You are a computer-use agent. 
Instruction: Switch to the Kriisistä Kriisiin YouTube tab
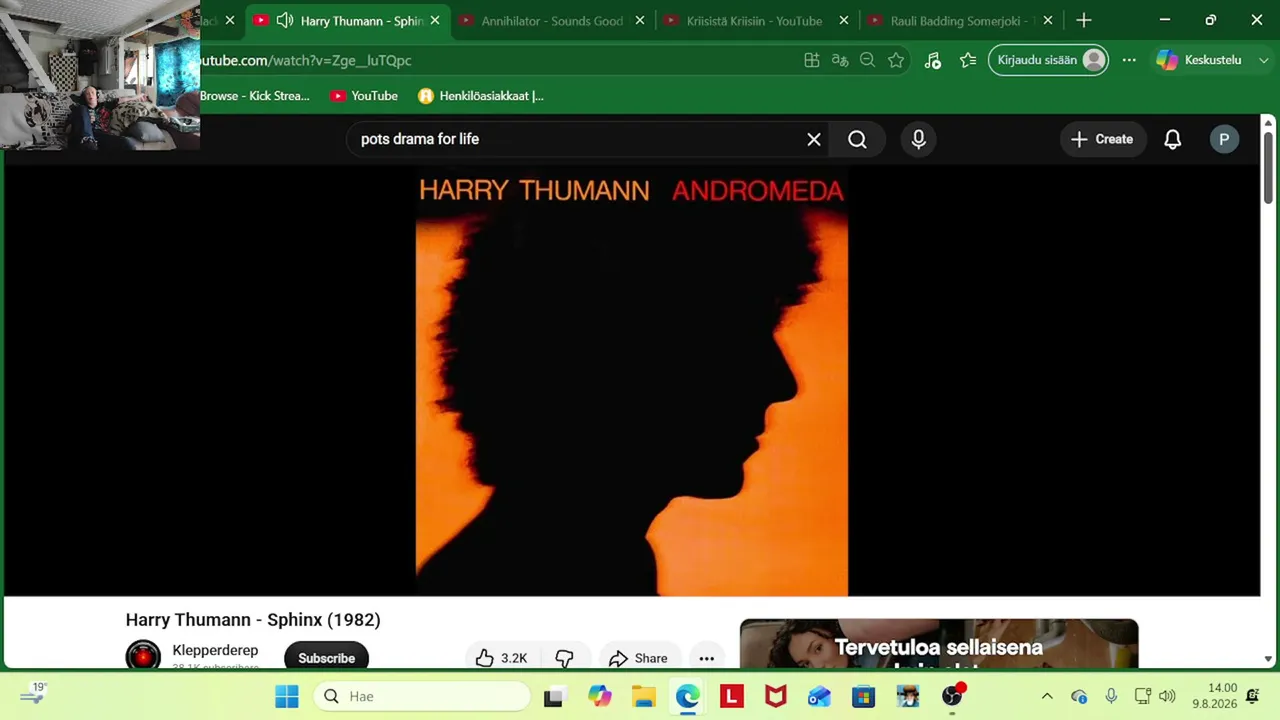[754, 20]
